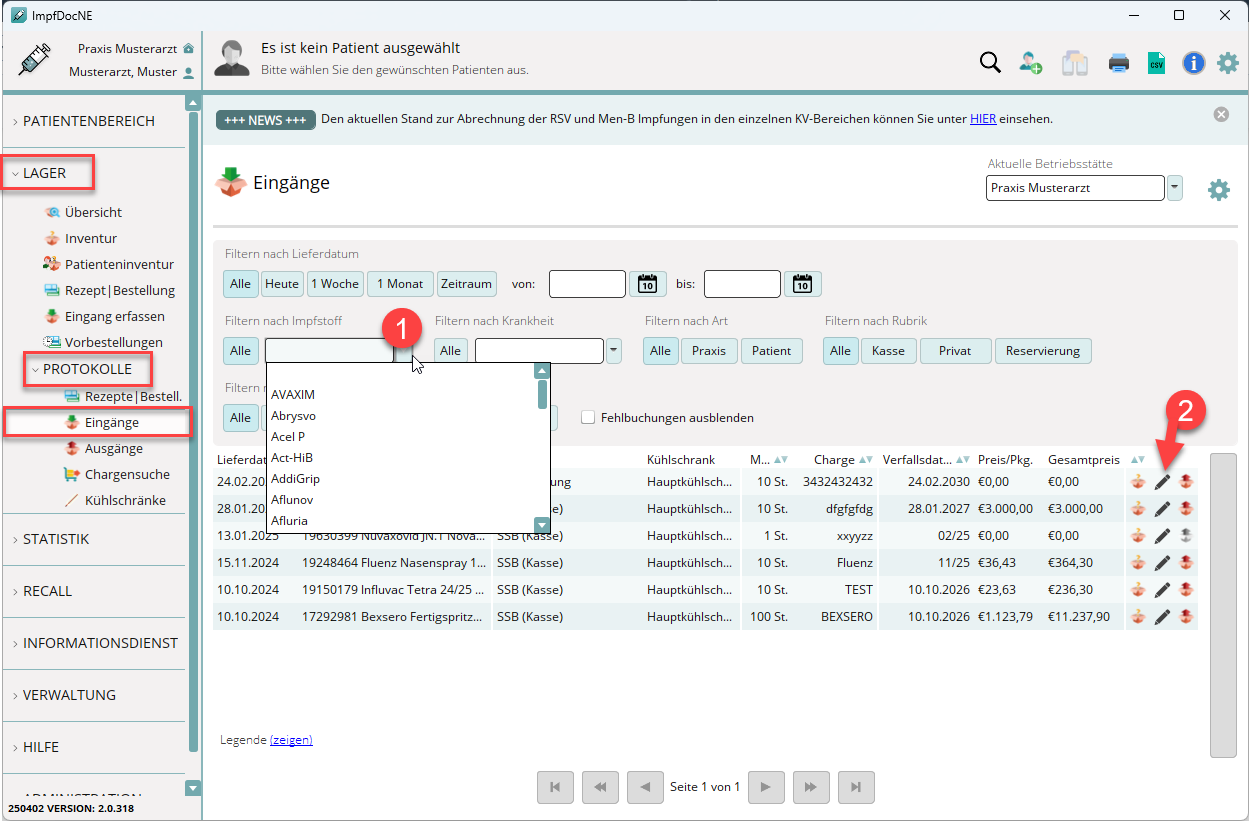Click in the 'von' date input field
This screenshot has width=1249, height=821.
[x=587, y=284]
